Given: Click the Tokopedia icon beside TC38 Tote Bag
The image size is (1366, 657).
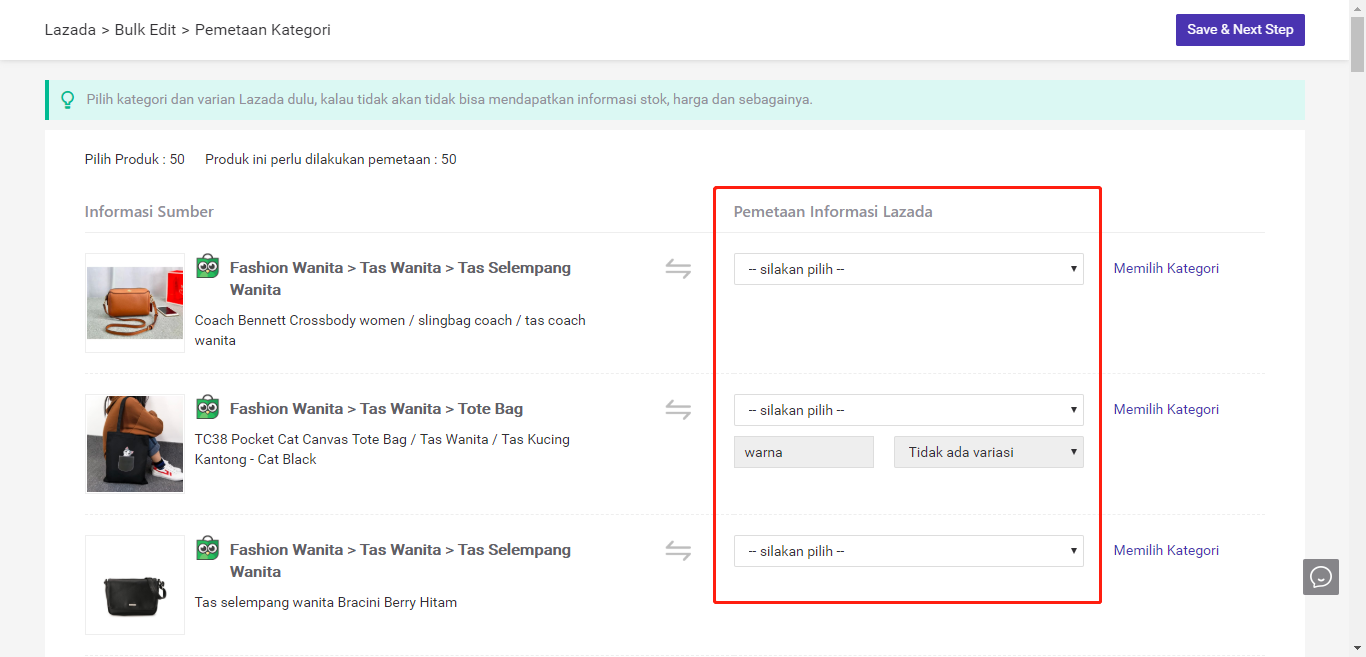Looking at the screenshot, I should (207, 406).
